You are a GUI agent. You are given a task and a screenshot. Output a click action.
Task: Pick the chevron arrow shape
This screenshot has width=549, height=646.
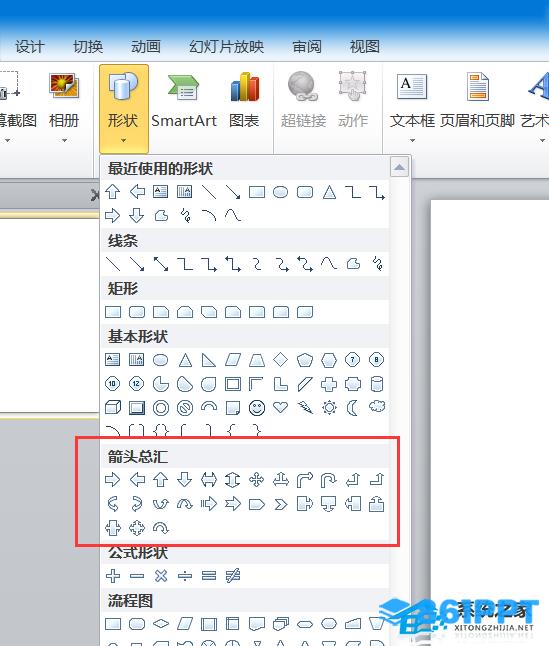tap(281, 504)
